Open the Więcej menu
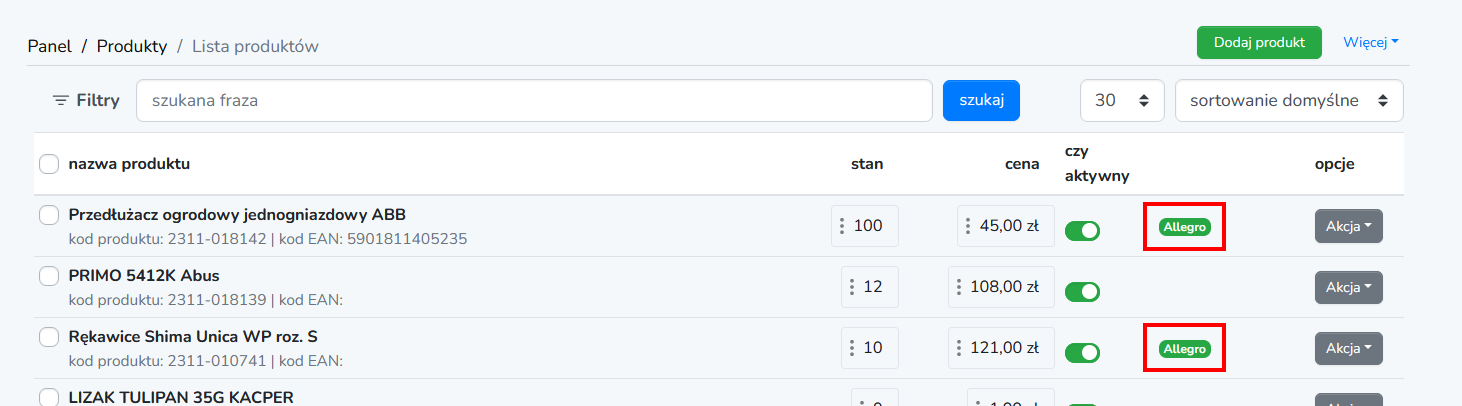 pyautogui.click(x=1371, y=42)
